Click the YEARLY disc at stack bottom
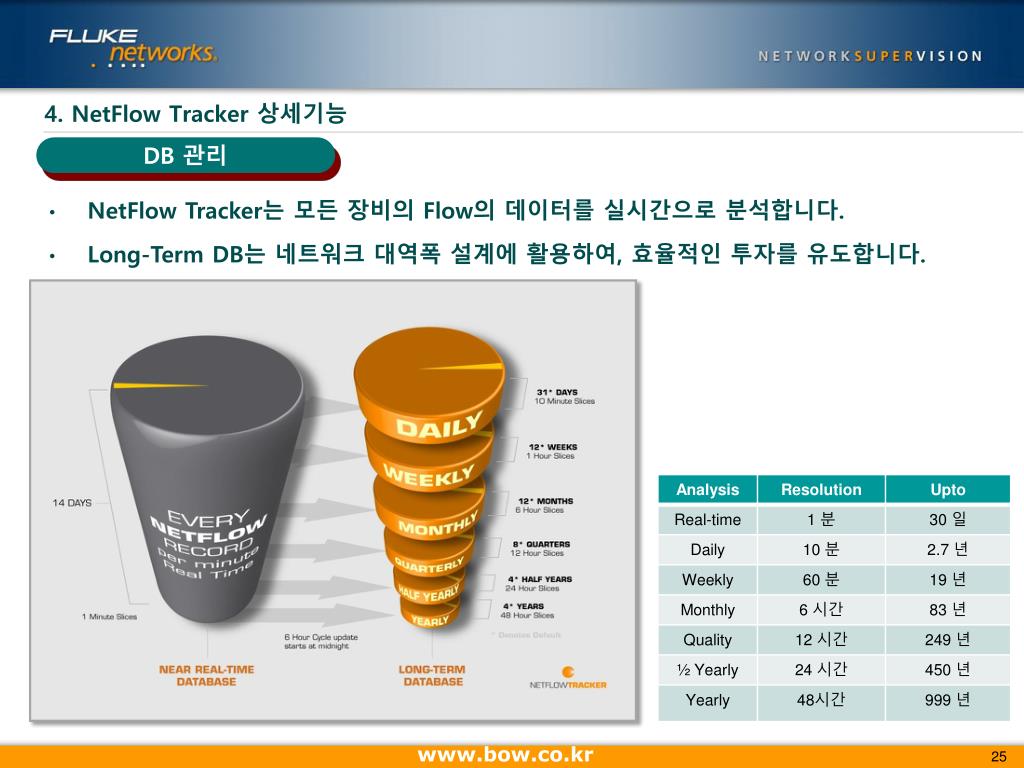The image size is (1024, 768). [x=430, y=614]
